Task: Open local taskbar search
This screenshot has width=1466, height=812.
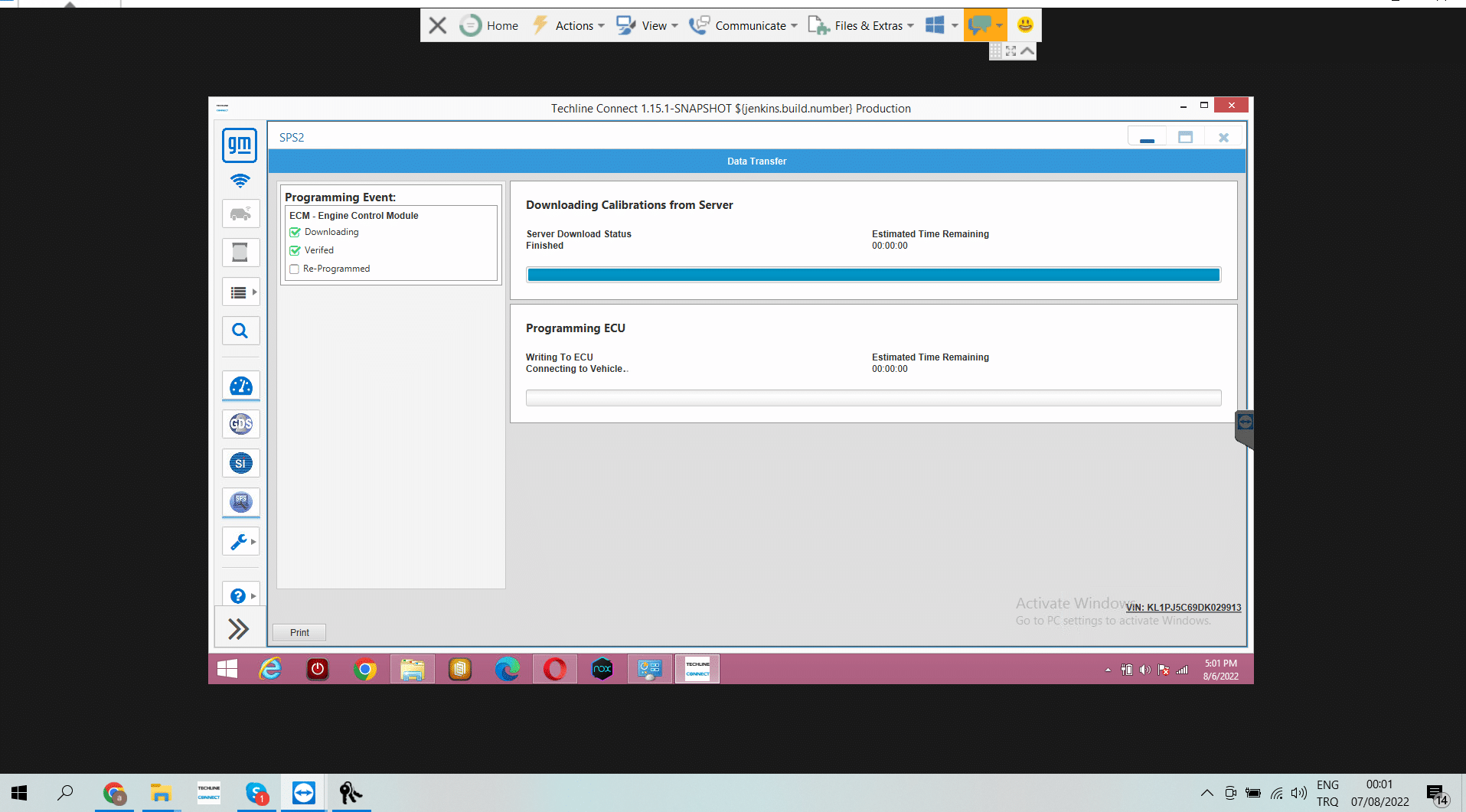Action: (65, 794)
